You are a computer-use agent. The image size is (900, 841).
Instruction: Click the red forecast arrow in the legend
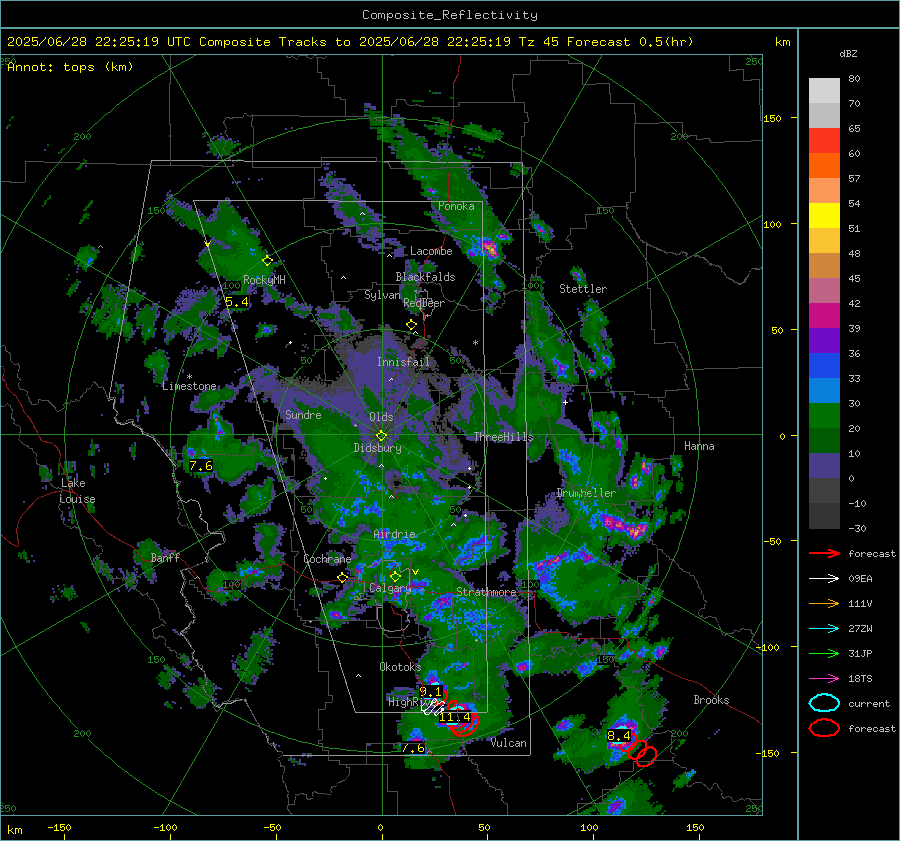824,553
